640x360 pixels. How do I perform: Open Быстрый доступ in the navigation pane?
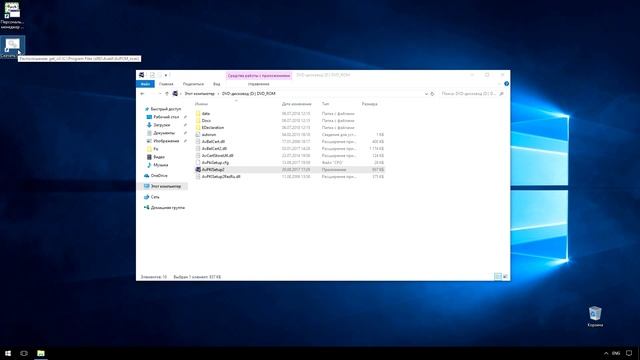click(x=165, y=109)
